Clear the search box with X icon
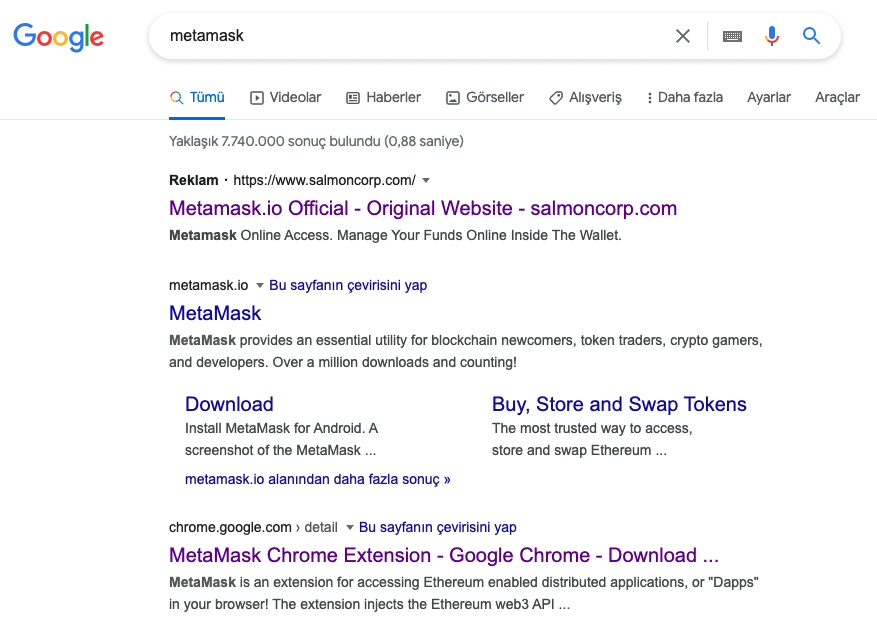 (x=683, y=36)
